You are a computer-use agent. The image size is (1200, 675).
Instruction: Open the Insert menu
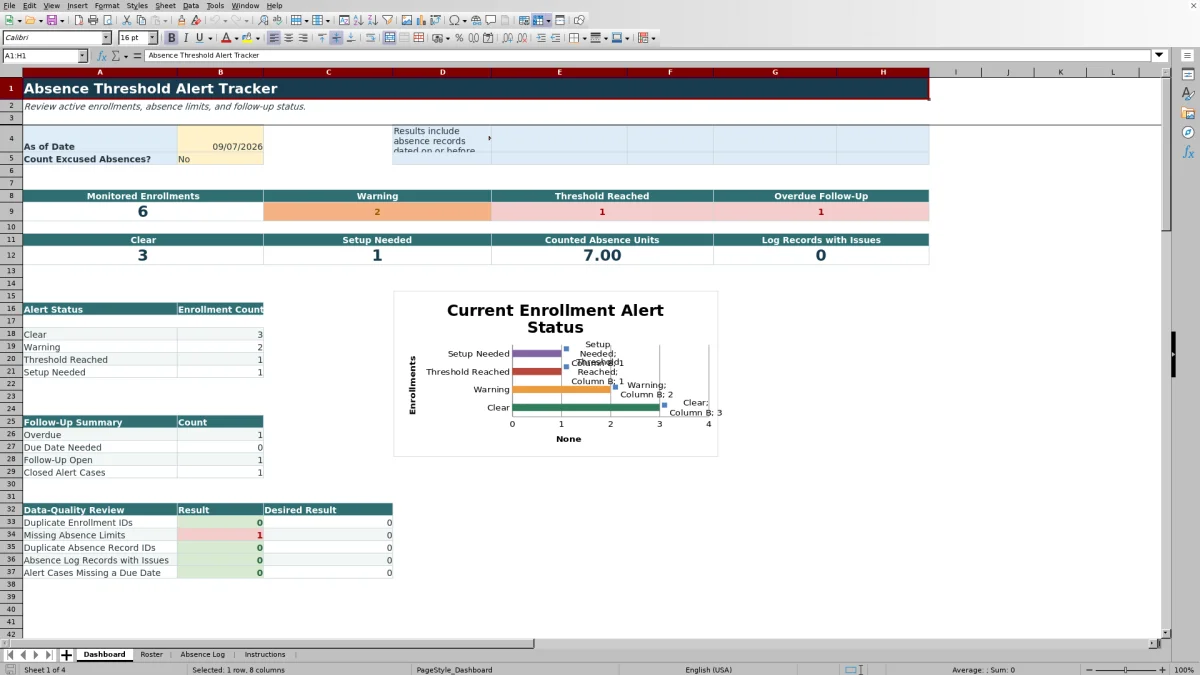point(77,6)
